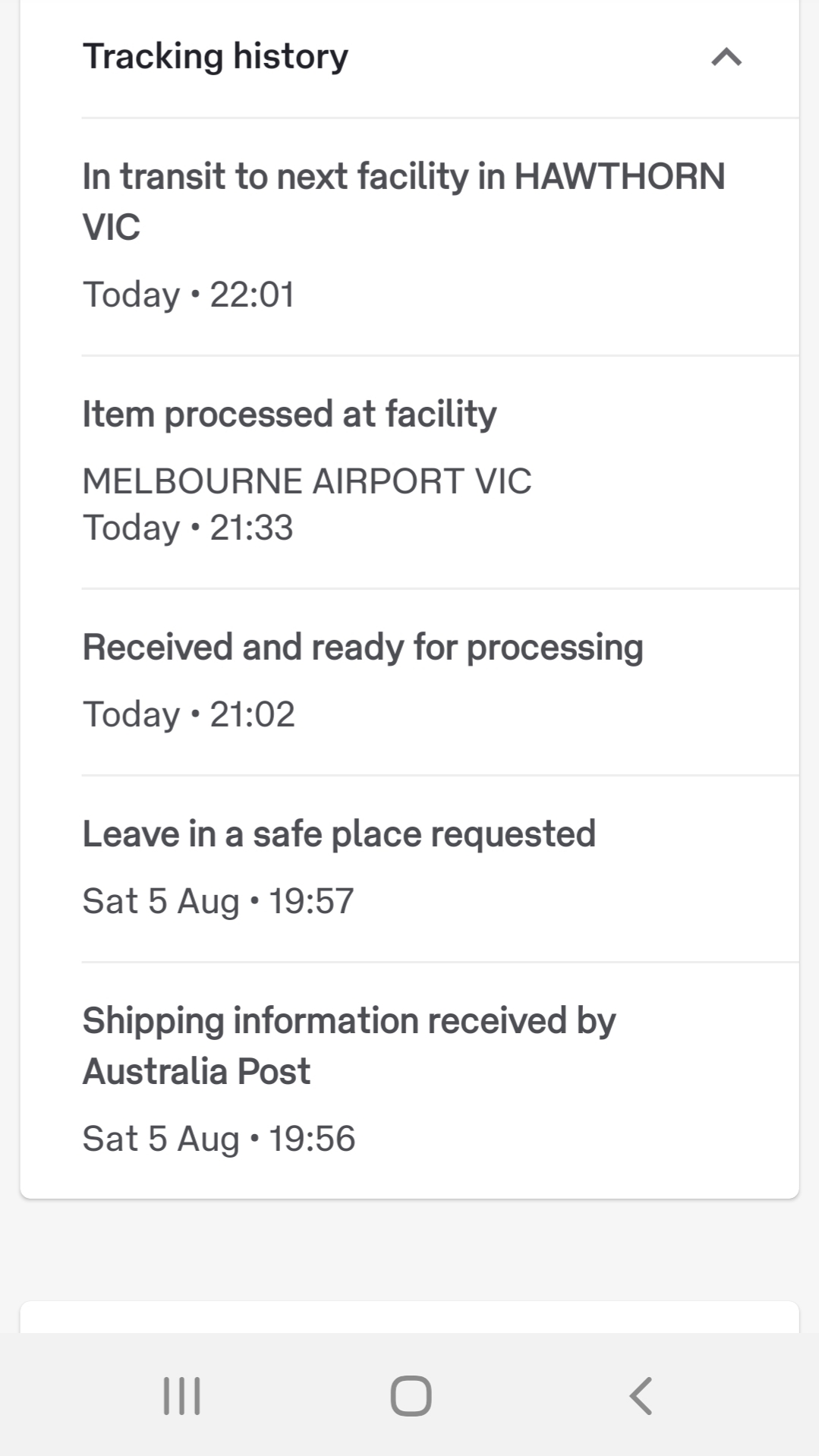Tap the Sat 5 Aug 19:56 timestamp

tap(219, 1139)
